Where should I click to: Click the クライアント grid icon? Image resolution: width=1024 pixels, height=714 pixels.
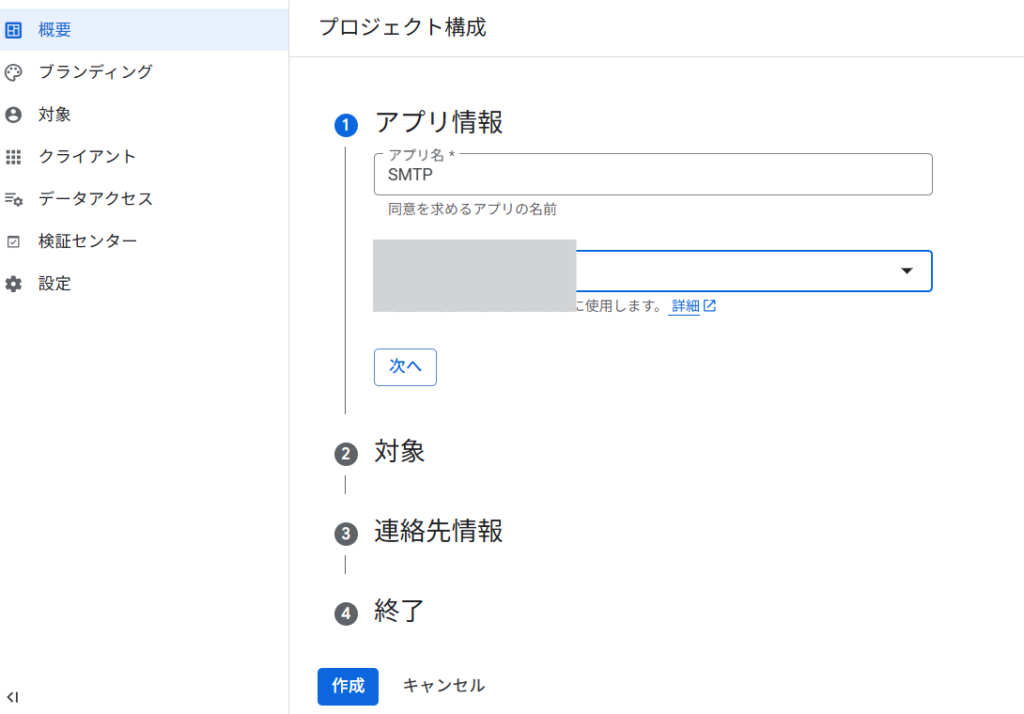click(x=13, y=157)
